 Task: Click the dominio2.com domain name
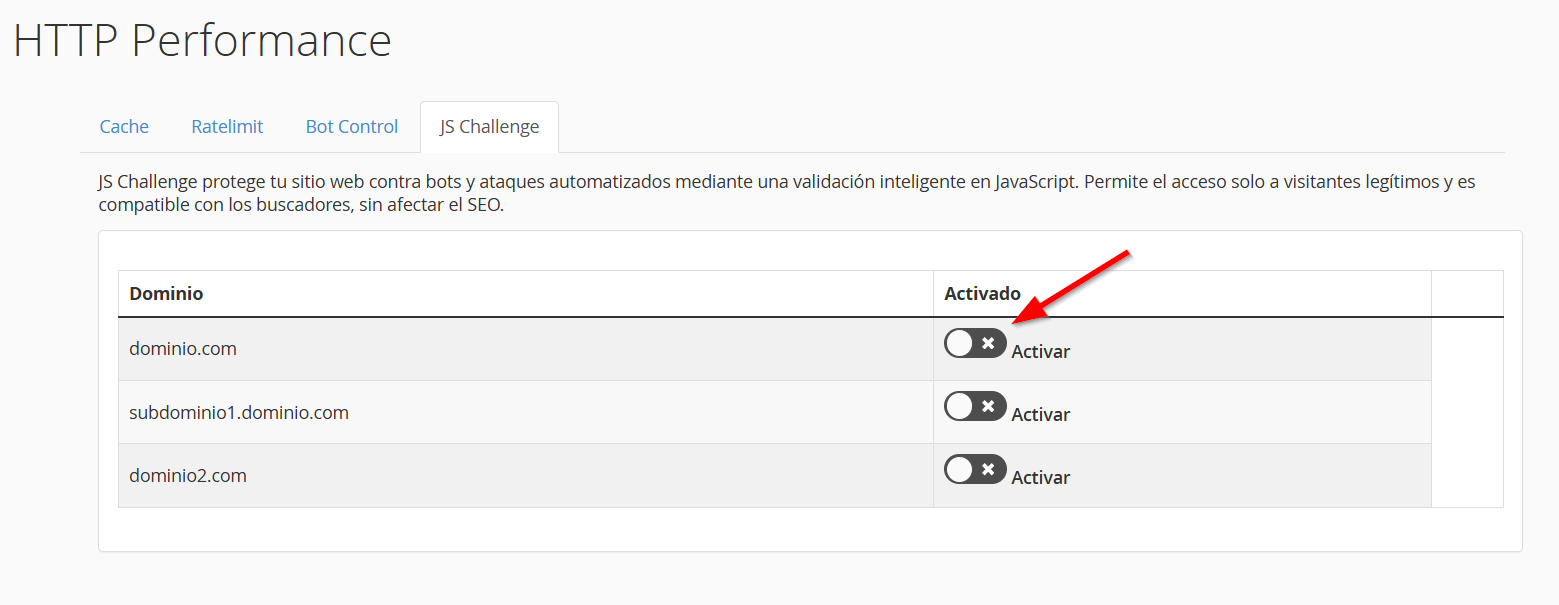[188, 475]
